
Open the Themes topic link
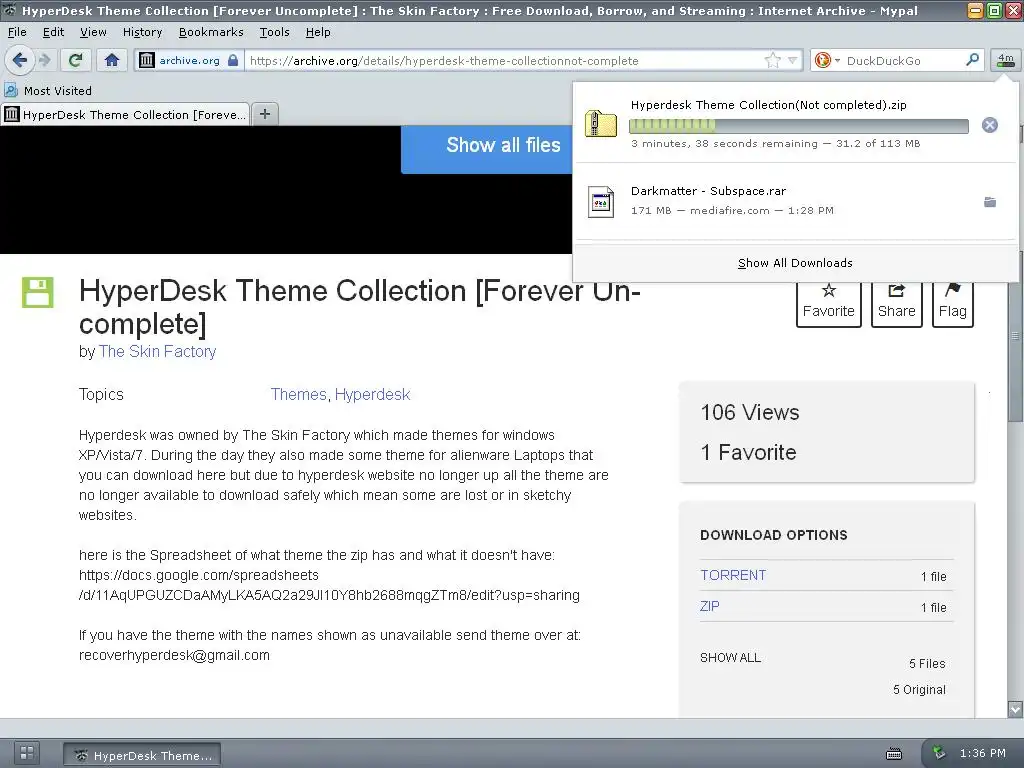pyautogui.click(x=298, y=394)
